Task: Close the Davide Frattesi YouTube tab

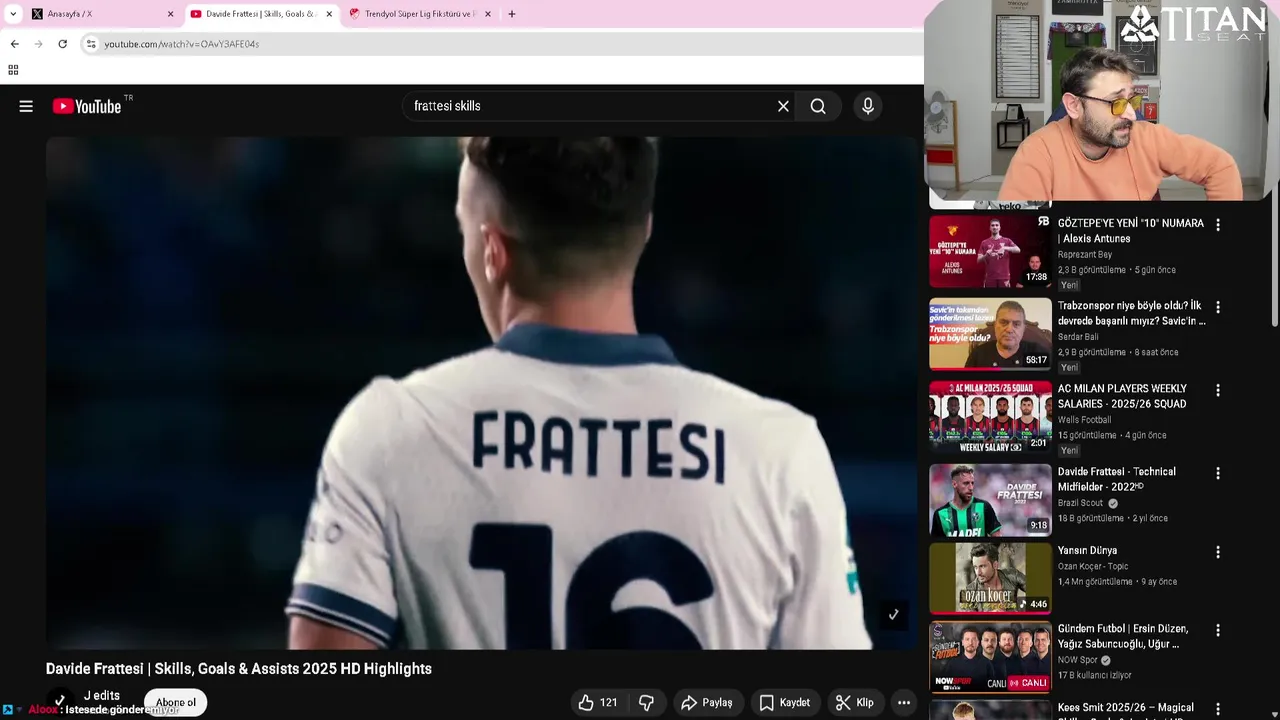Action: tap(329, 14)
